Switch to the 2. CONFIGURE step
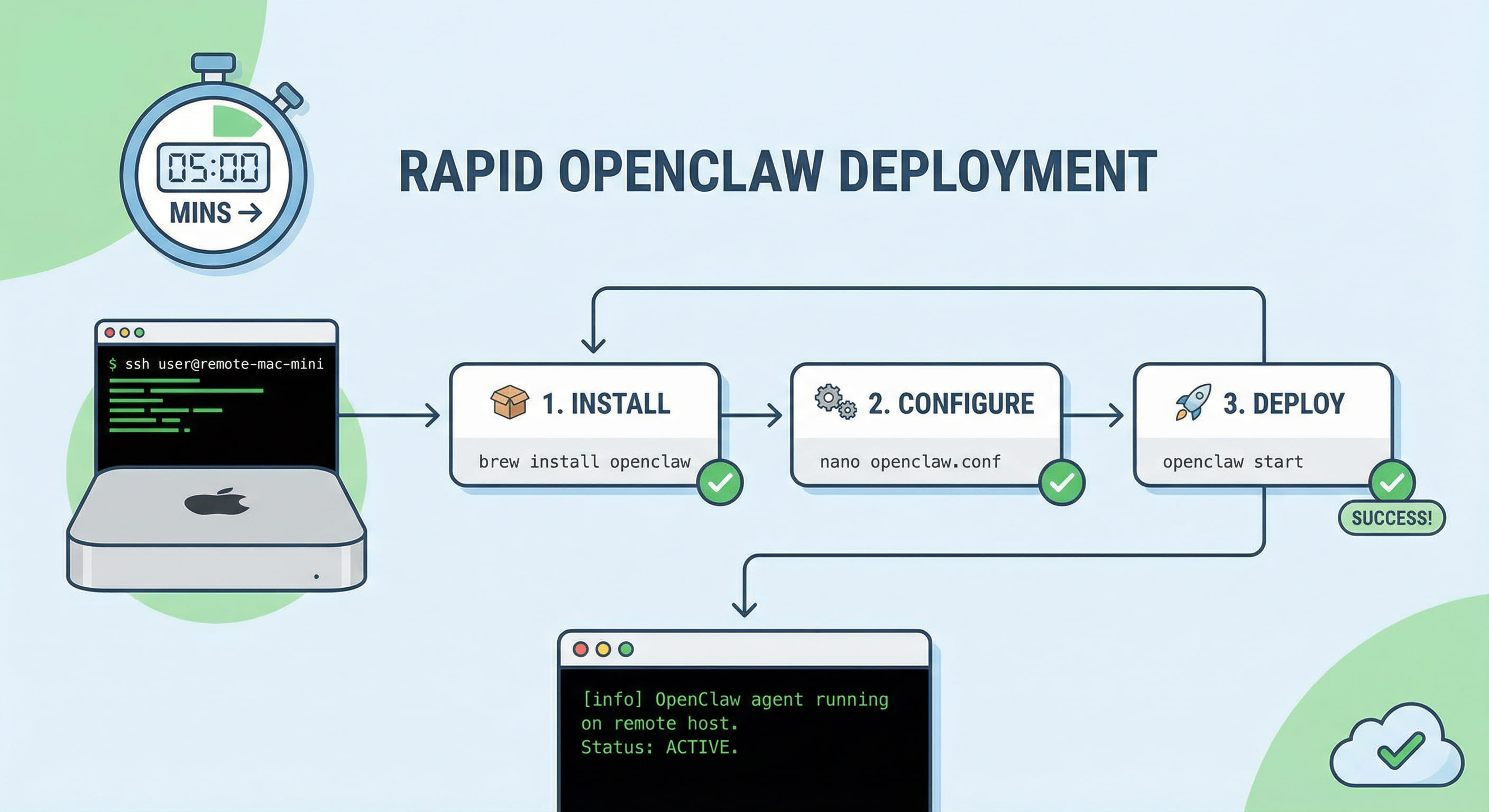The width and height of the screenshot is (1489, 812). 951,404
